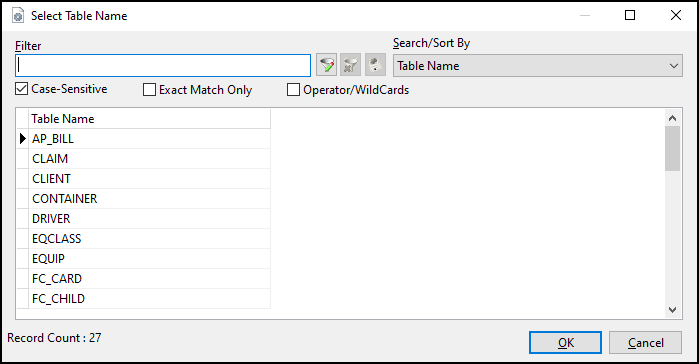Maximize the Select Table Name dialog
699x364 pixels.
(630, 15)
